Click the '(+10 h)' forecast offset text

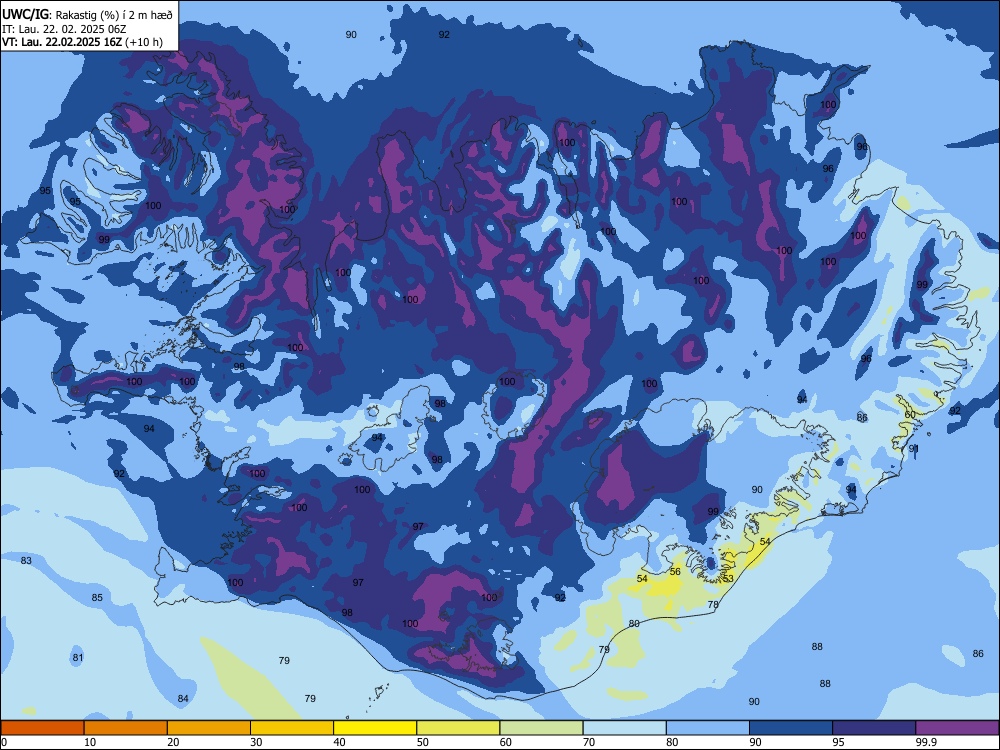click(x=144, y=43)
